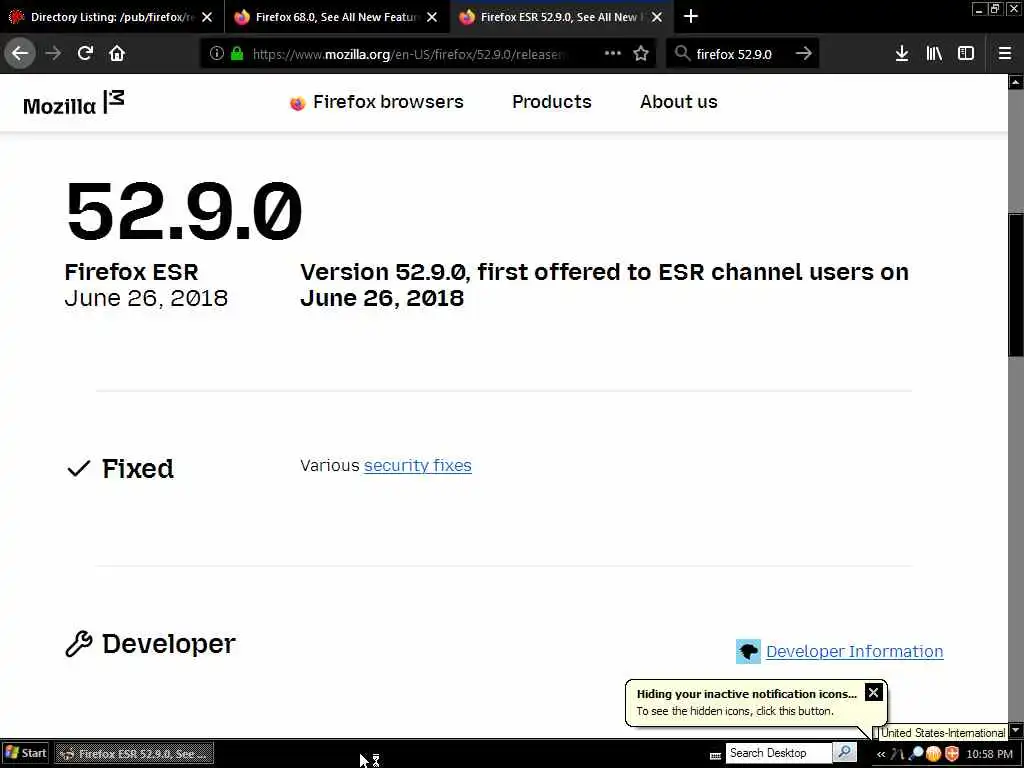This screenshot has width=1024, height=768.
Task: Open the Firefox browsers menu
Action: [x=377, y=102]
